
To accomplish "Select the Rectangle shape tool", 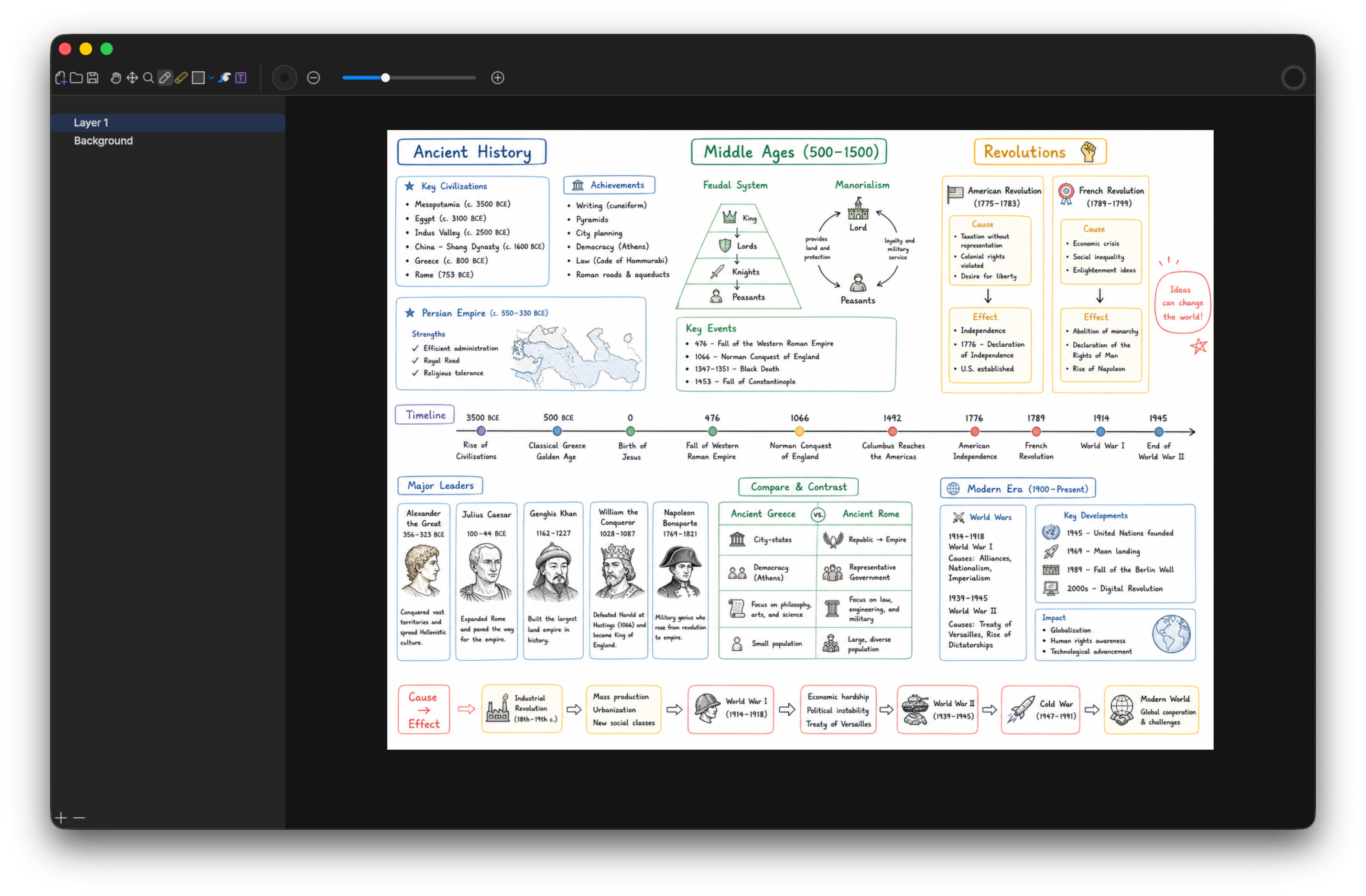I will pyautogui.click(x=198, y=78).
